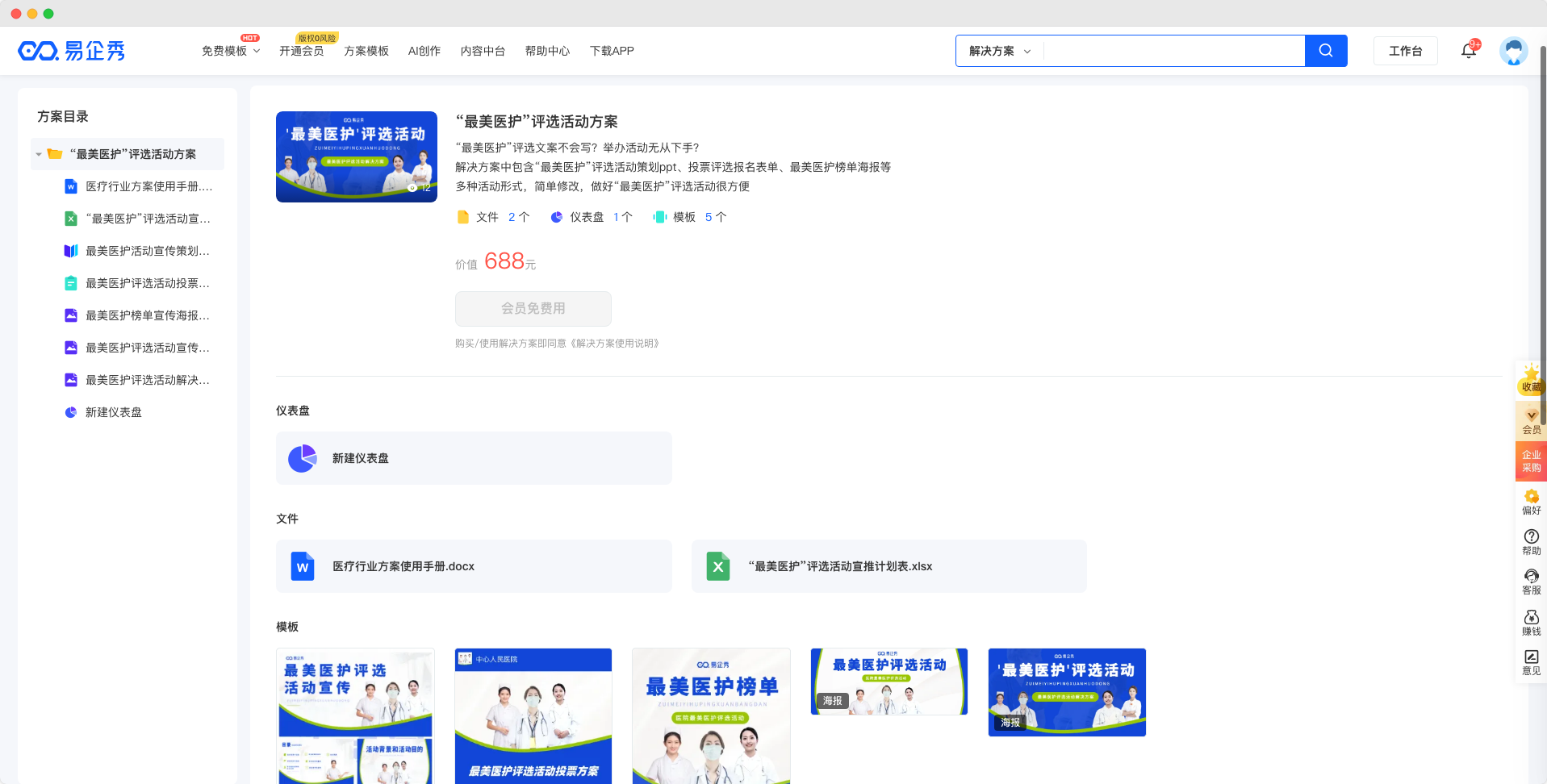Click the form icon beside 最美医护评选活动投票

pos(71,283)
